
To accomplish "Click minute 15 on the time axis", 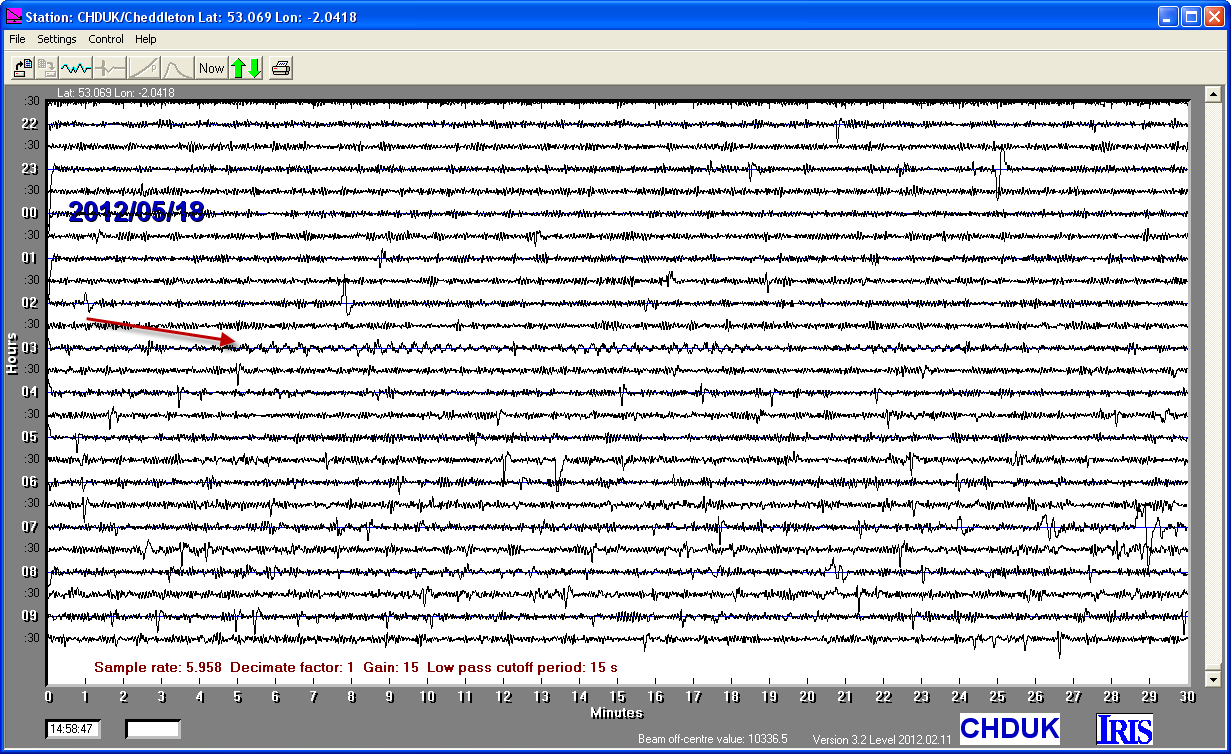I will (x=618, y=697).
